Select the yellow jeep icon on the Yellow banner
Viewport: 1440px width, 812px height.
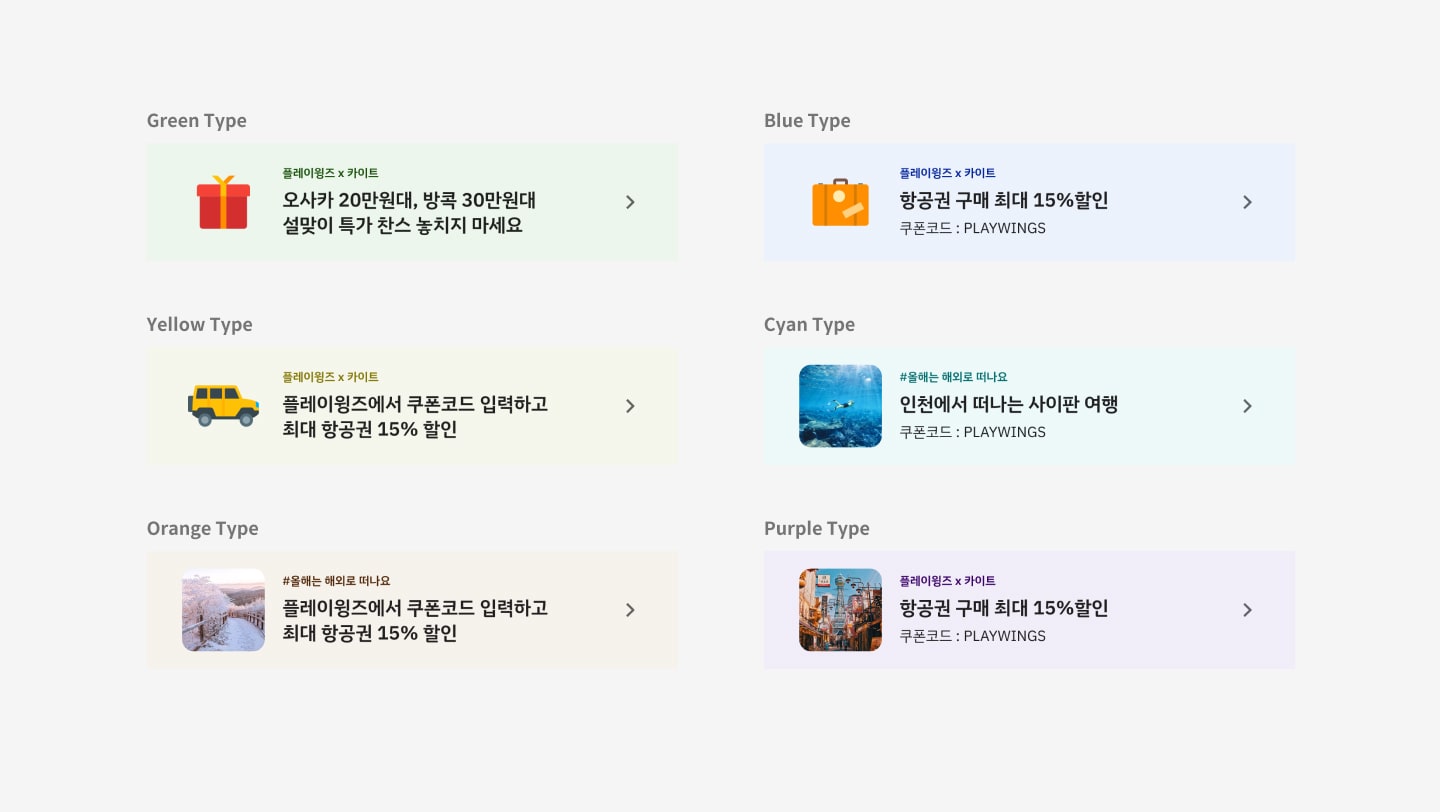(223, 405)
